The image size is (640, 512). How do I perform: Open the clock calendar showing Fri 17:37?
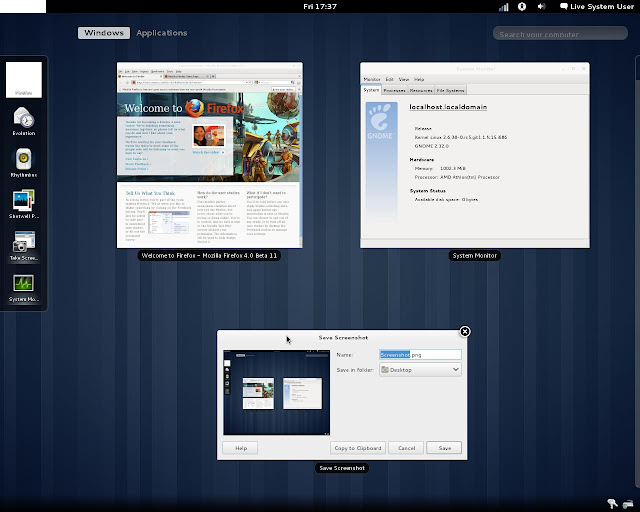pyautogui.click(x=320, y=7)
